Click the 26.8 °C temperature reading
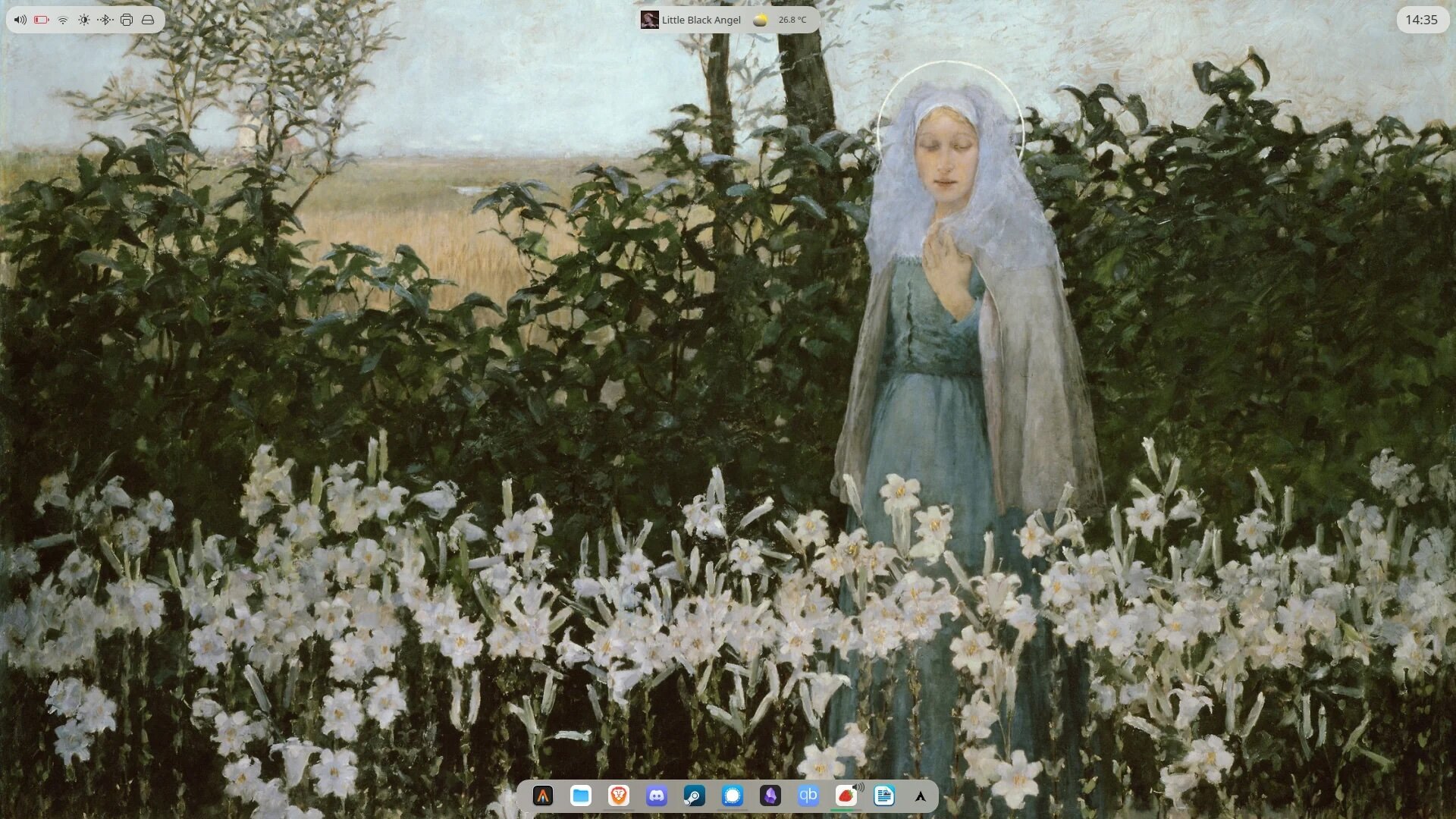Viewport: 1456px width, 819px height. [x=792, y=20]
